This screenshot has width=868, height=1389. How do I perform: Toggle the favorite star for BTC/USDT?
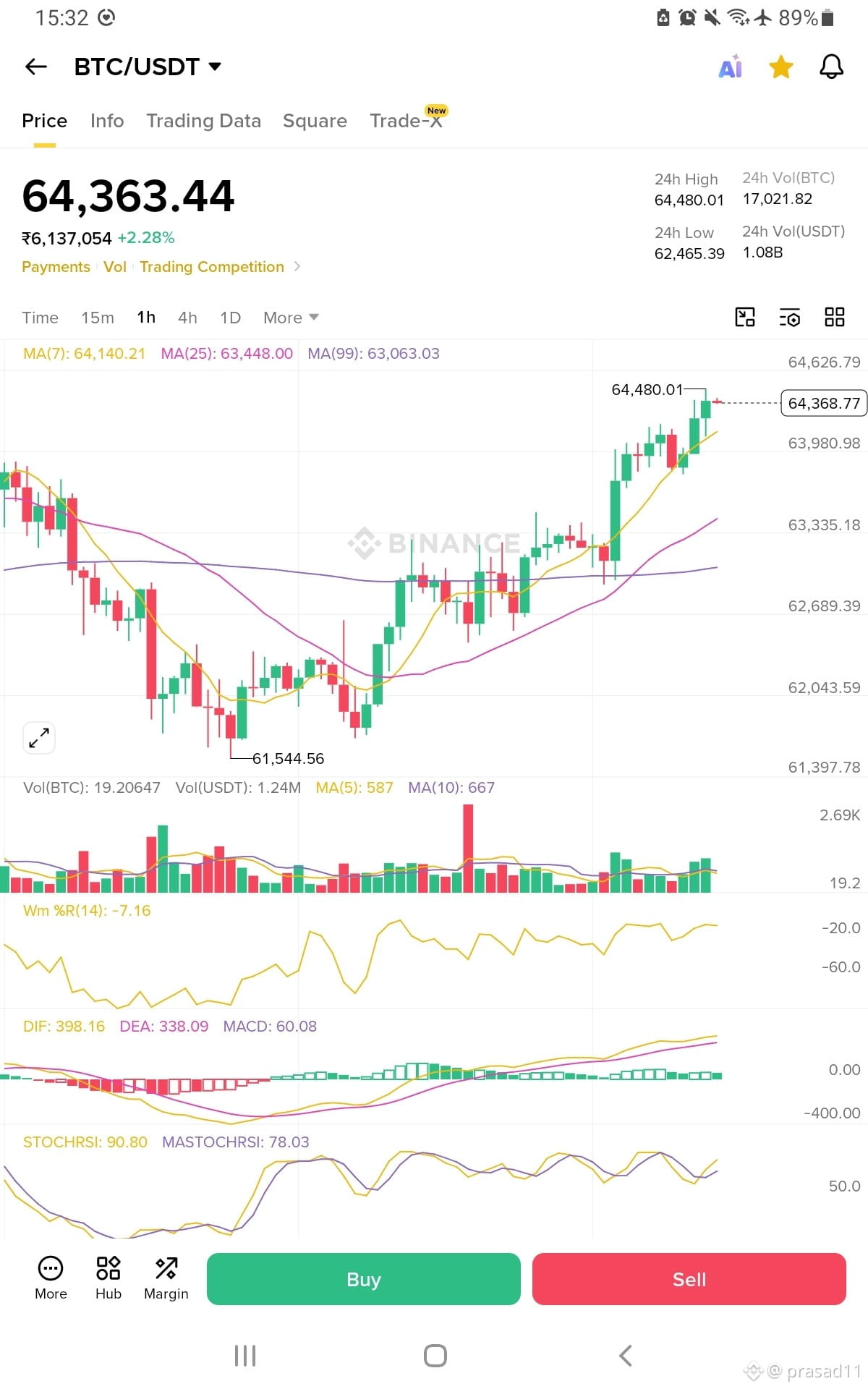[x=781, y=67]
